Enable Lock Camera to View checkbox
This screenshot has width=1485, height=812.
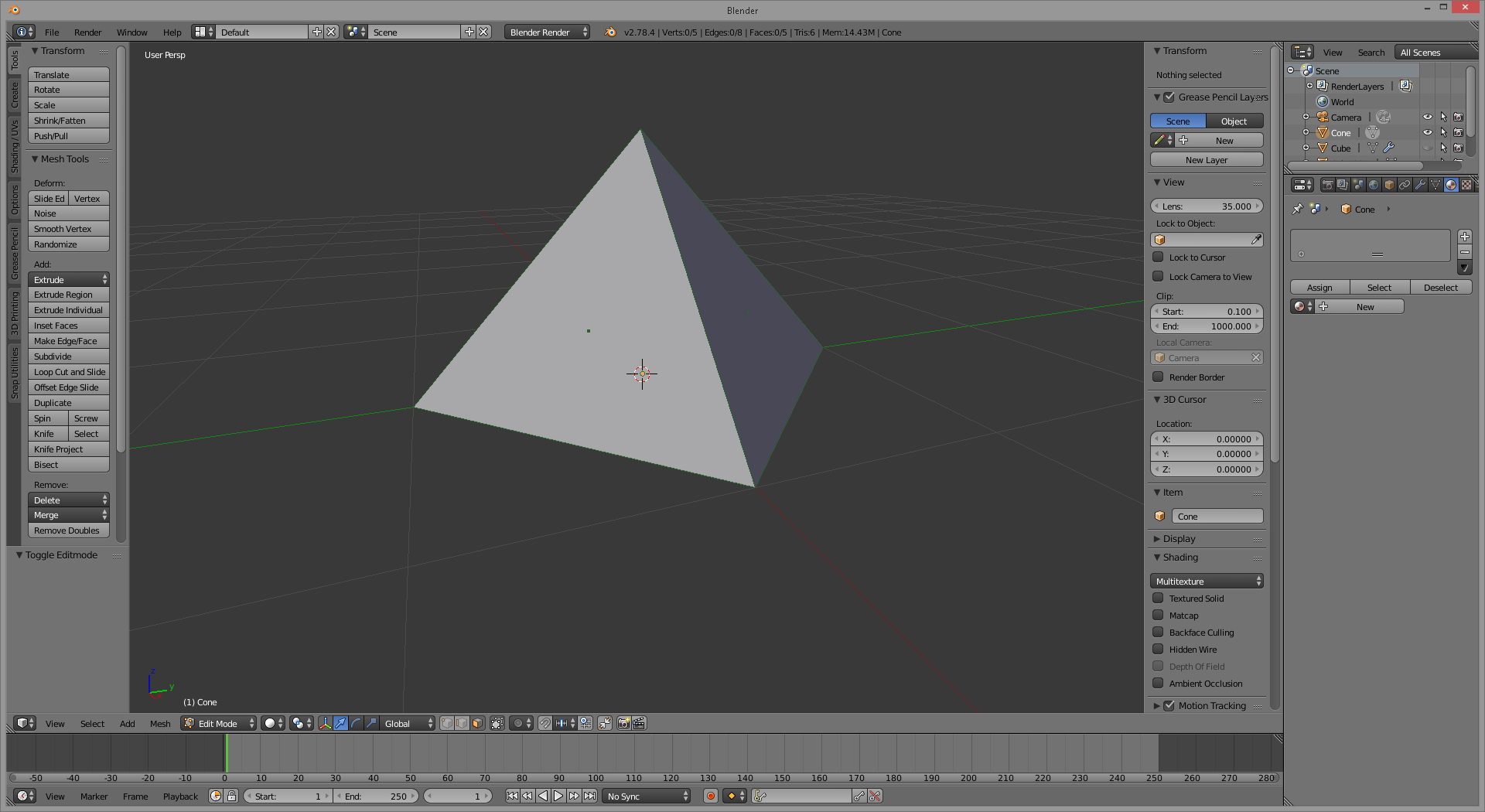[1158, 277]
